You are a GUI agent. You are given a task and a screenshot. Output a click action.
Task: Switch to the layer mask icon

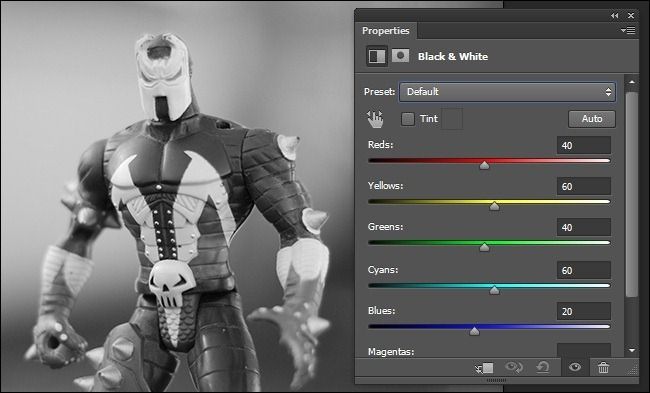400,56
